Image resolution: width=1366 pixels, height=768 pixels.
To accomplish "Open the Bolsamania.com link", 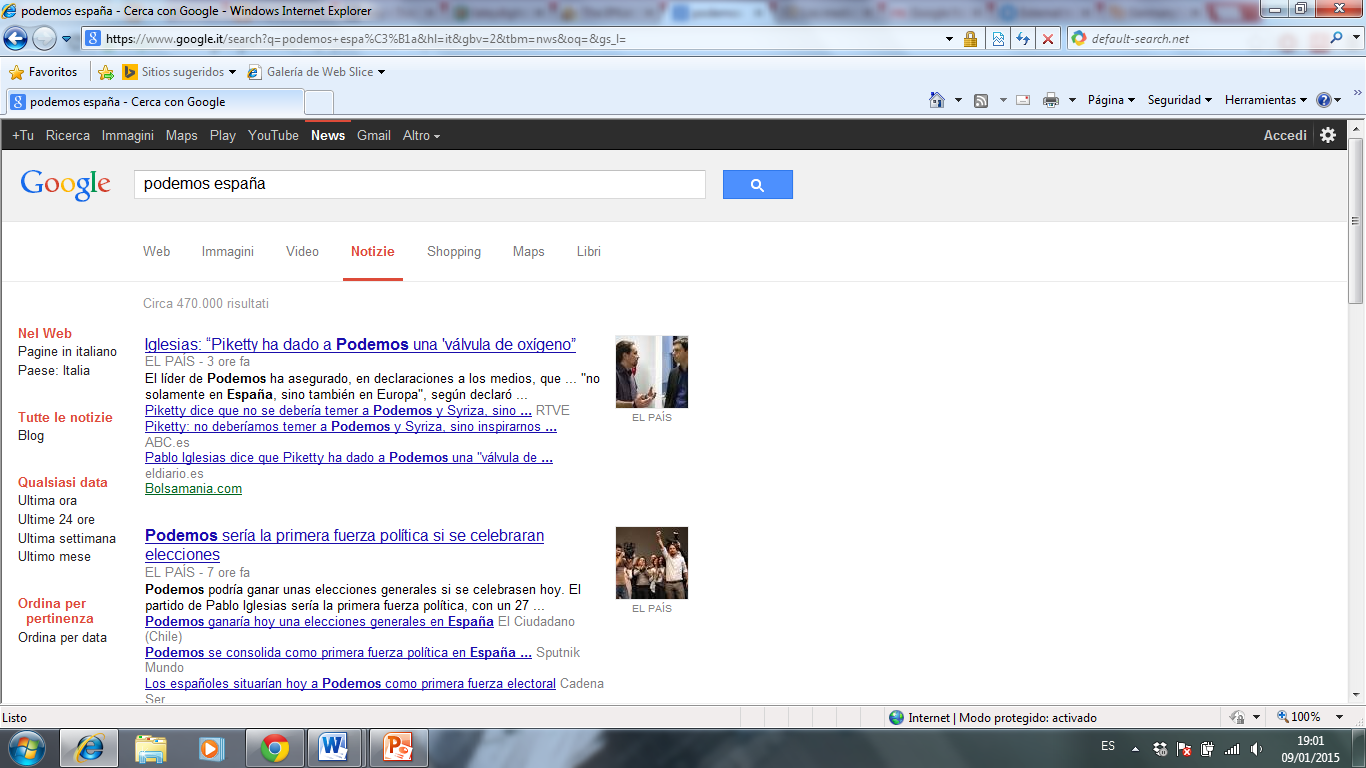I will tap(193, 488).
